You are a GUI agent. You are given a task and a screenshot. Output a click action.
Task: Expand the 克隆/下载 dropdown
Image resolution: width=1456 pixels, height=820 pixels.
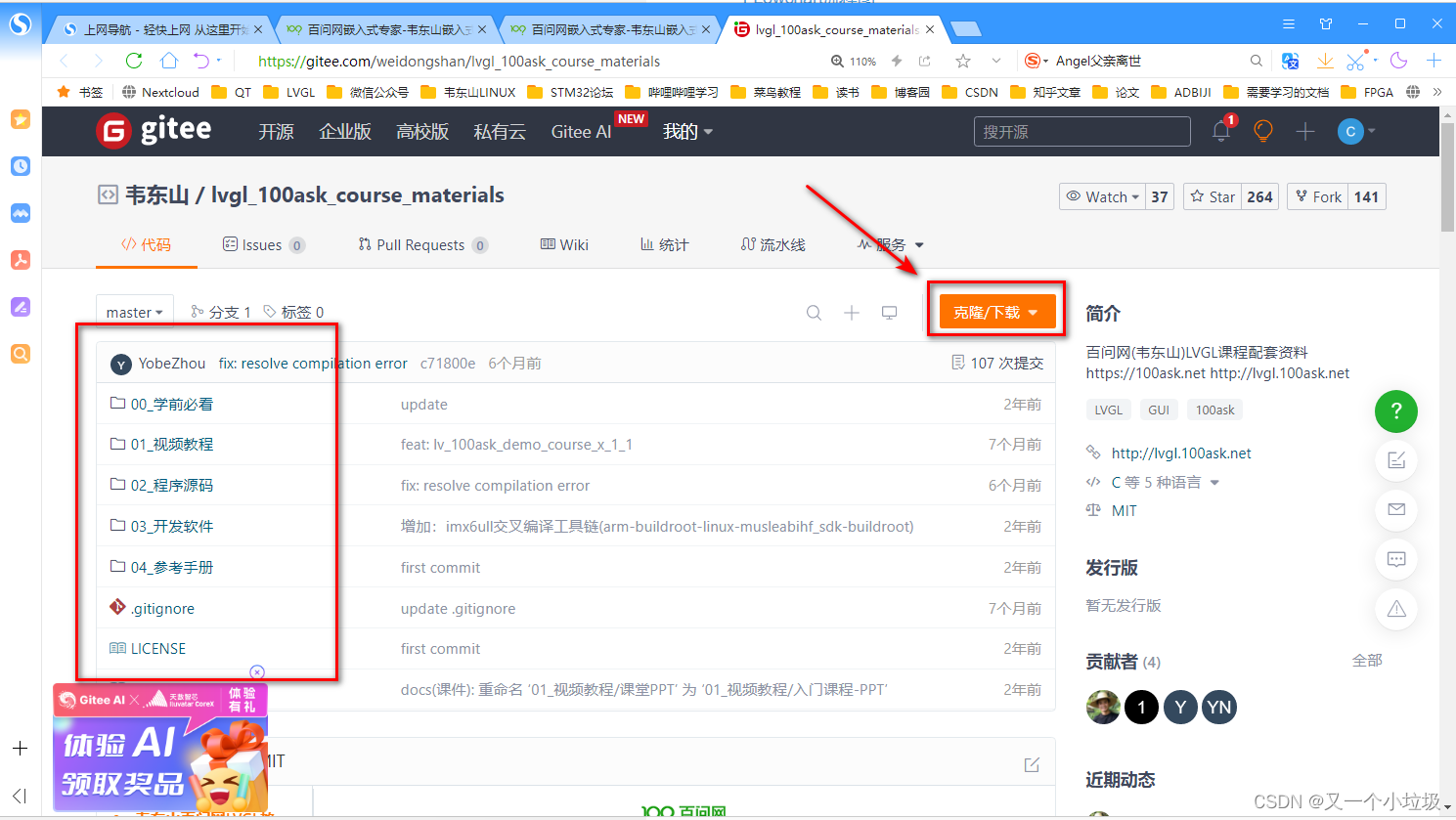tap(996, 312)
